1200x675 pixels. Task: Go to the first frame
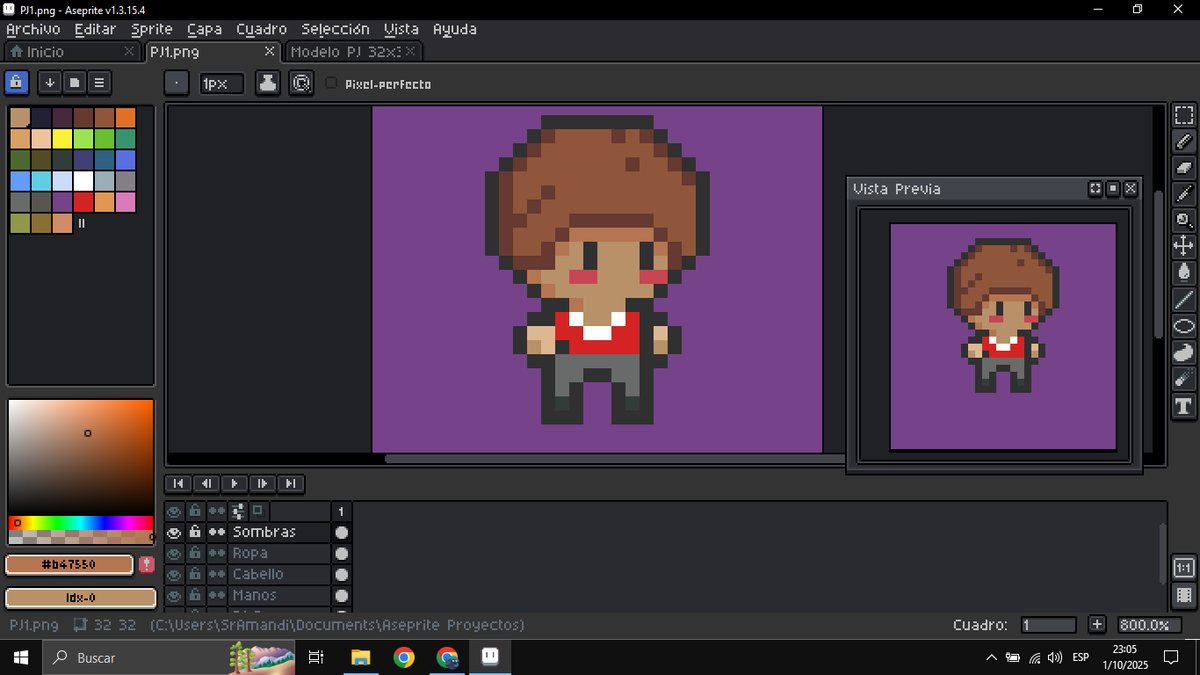click(x=178, y=484)
